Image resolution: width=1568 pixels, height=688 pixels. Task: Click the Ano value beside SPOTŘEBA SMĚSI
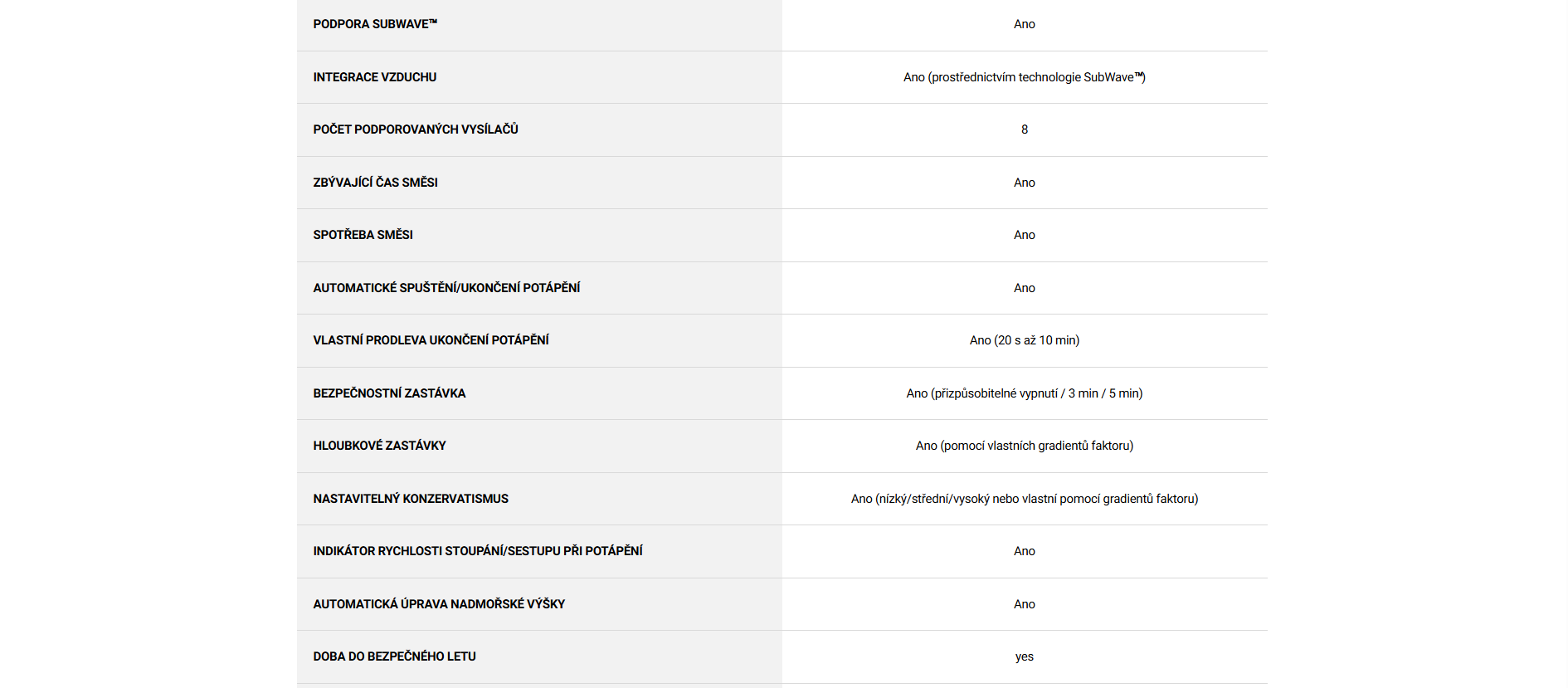[1025, 235]
